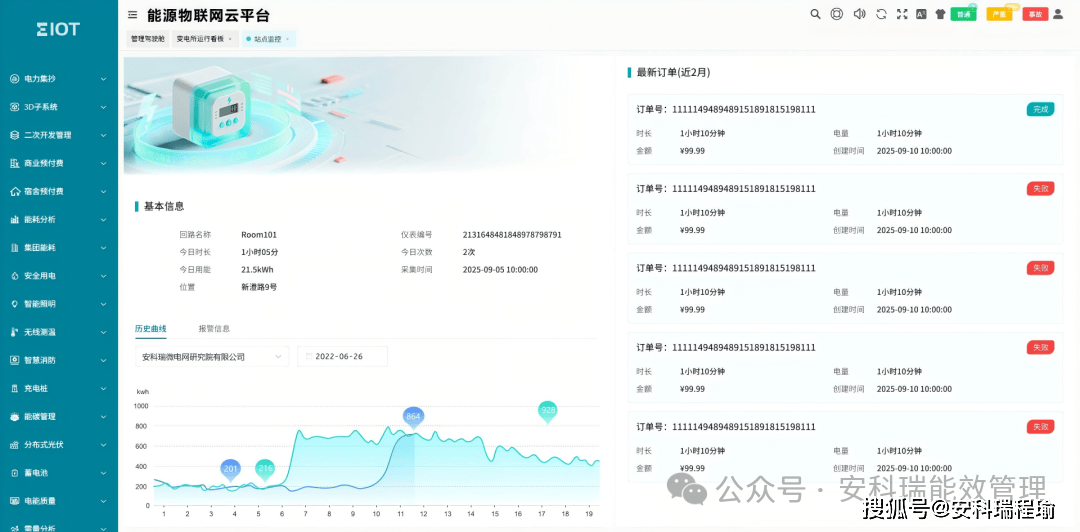Click the 充电桩 charger icon
Screen dimensions: 1080x532
[14, 389]
